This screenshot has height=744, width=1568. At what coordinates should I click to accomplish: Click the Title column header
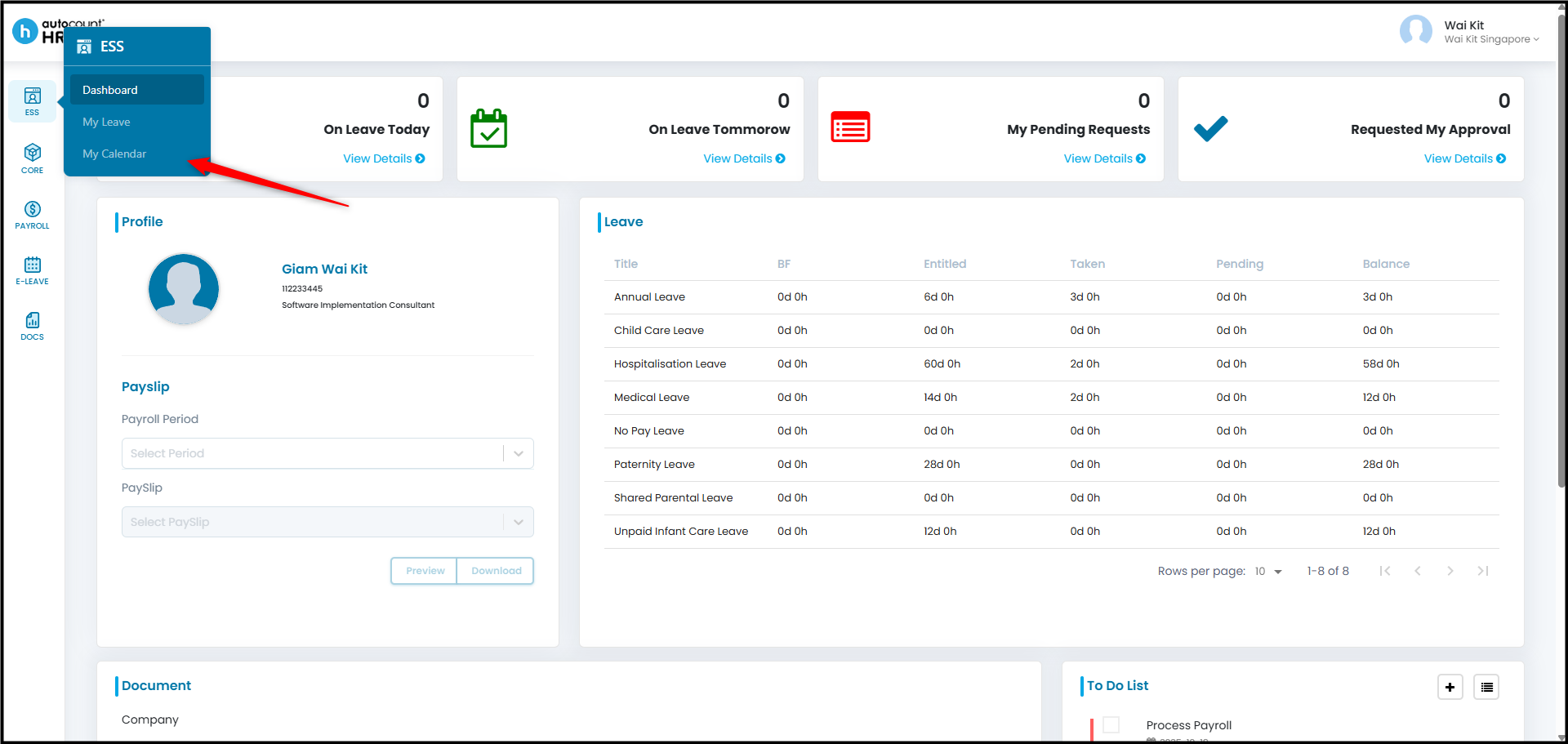pos(626,264)
